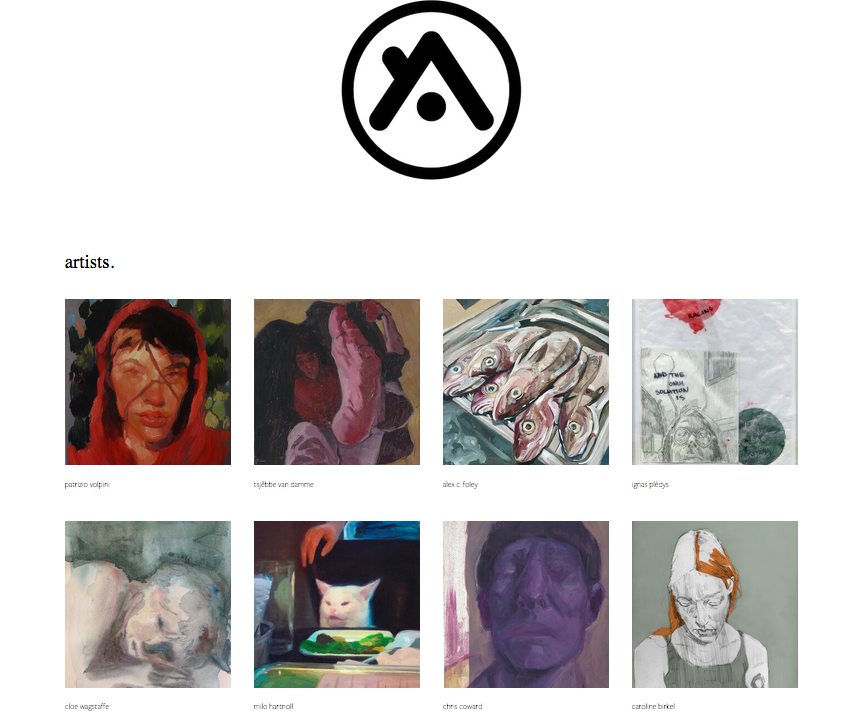857x711 pixels.
Task: Click the 'and the only solution is' handwritten note
Action: coord(671,386)
